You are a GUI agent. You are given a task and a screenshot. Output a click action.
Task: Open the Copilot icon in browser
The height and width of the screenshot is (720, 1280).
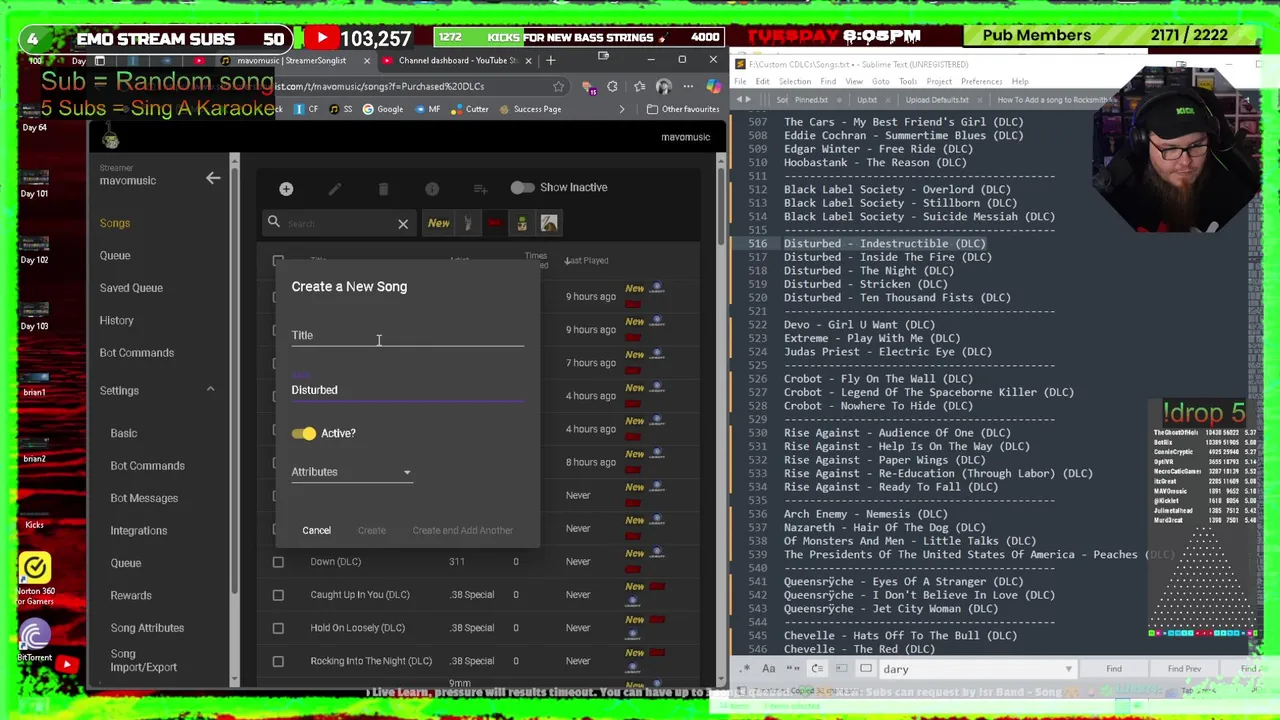pos(713,87)
